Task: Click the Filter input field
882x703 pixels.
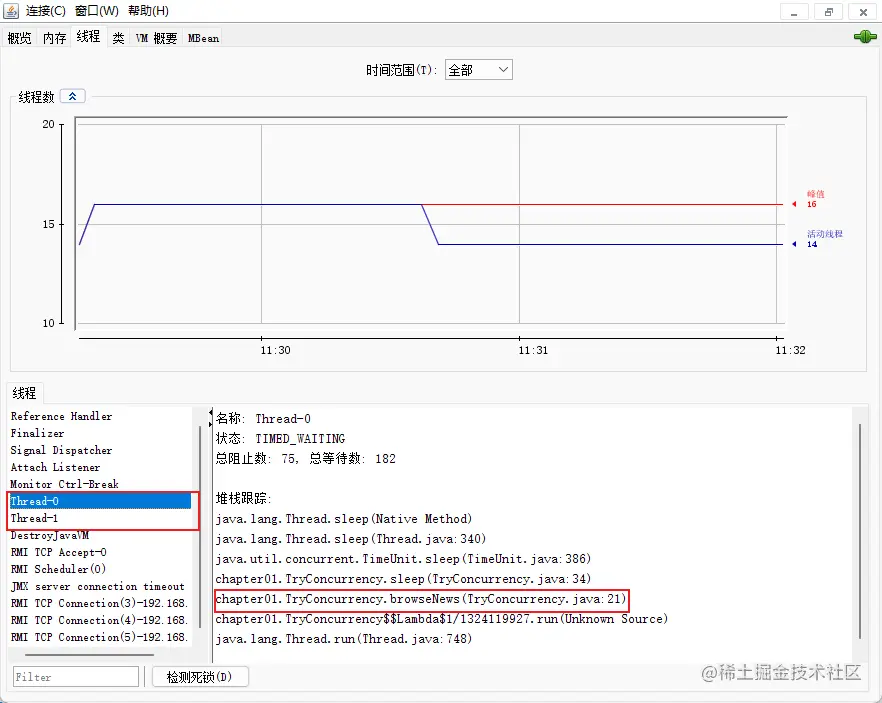Action: 76,677
